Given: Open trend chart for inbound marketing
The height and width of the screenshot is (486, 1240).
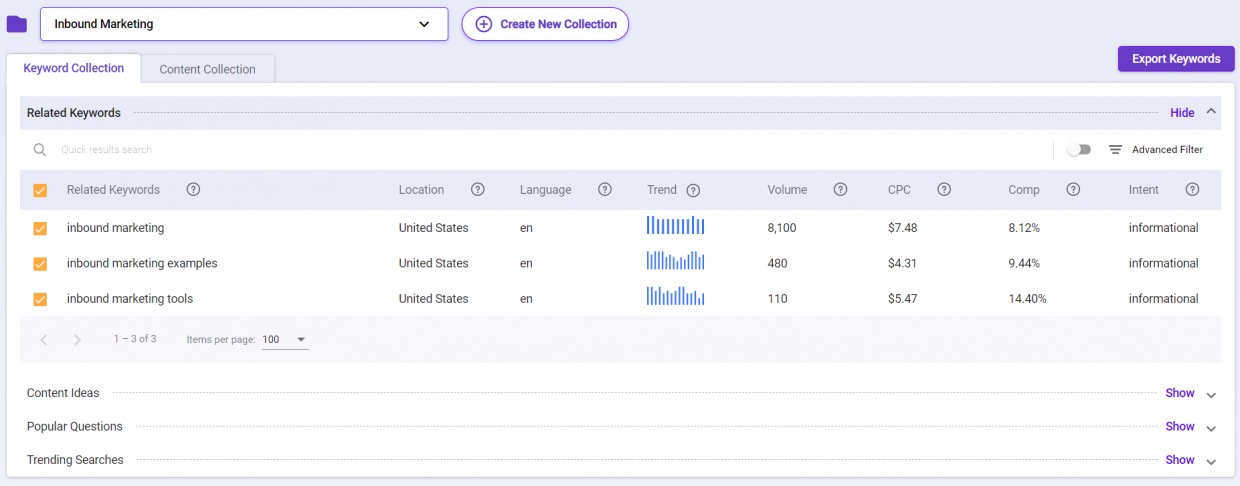Looking at the screenshot, I should click(676, 226).
